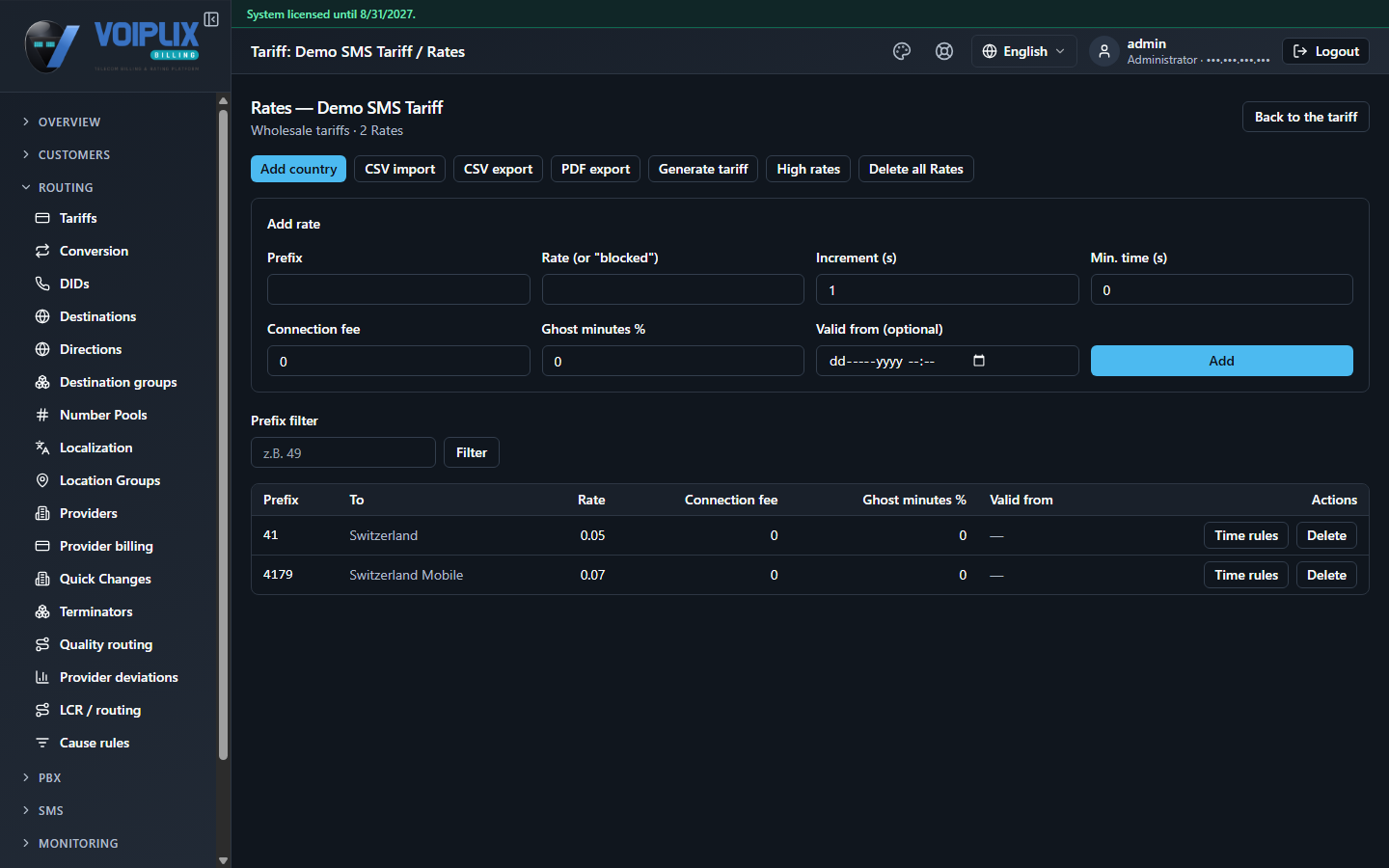Open the theme palette icon

click(x=902, y=51)
